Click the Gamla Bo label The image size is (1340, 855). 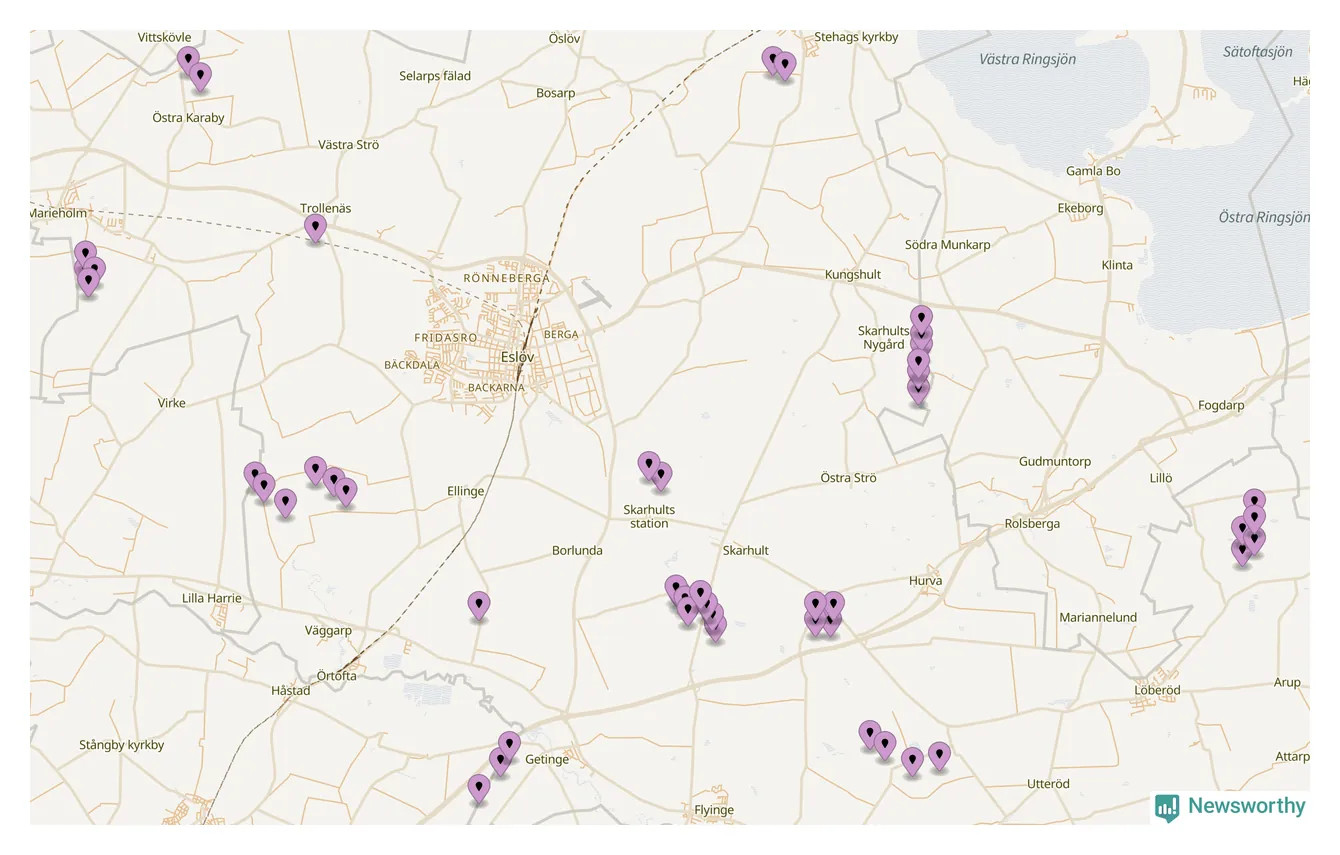tap(1093, 171)
